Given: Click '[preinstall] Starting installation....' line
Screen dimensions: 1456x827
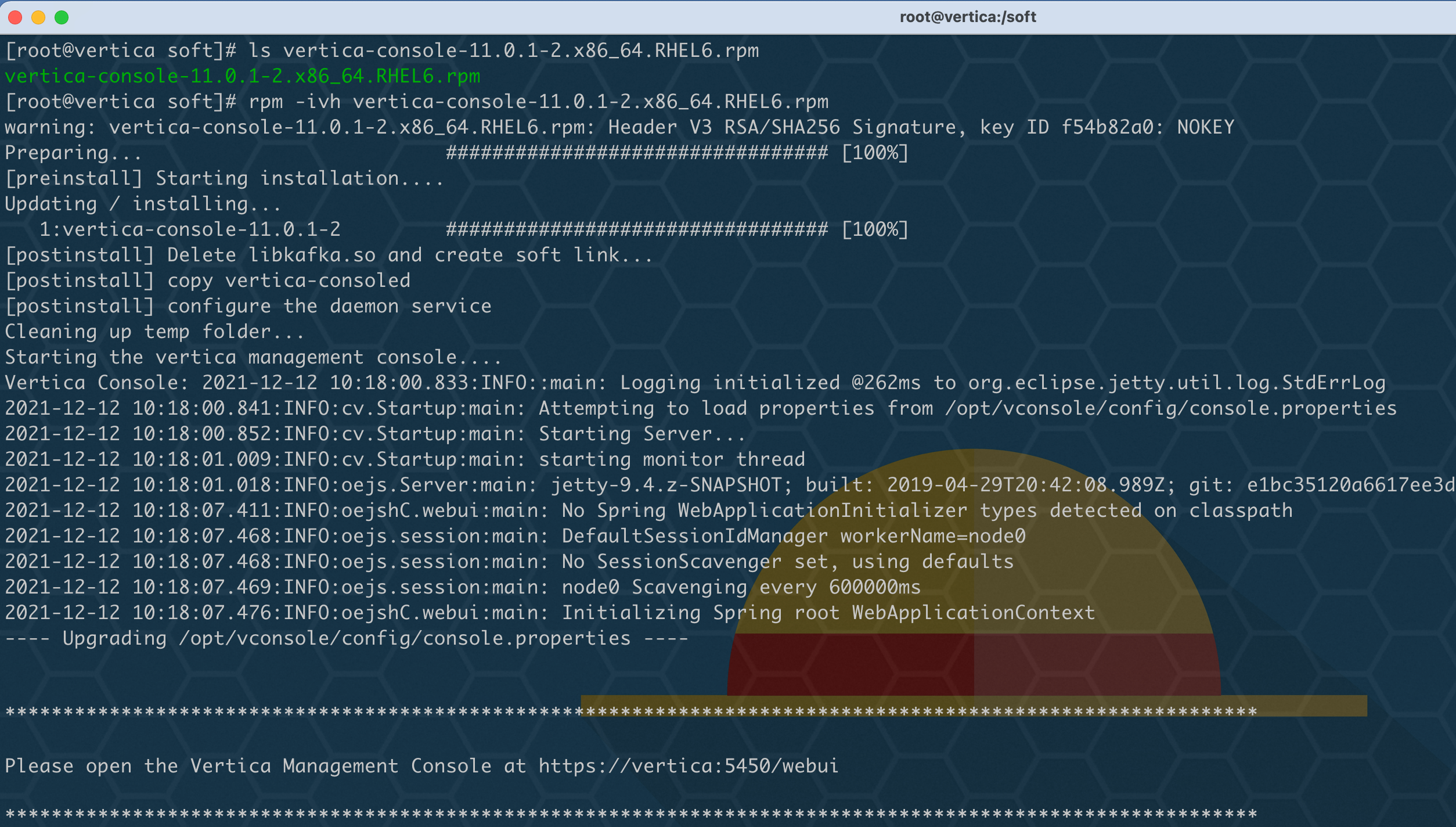Looking at the screenshot, I should 225,178.
